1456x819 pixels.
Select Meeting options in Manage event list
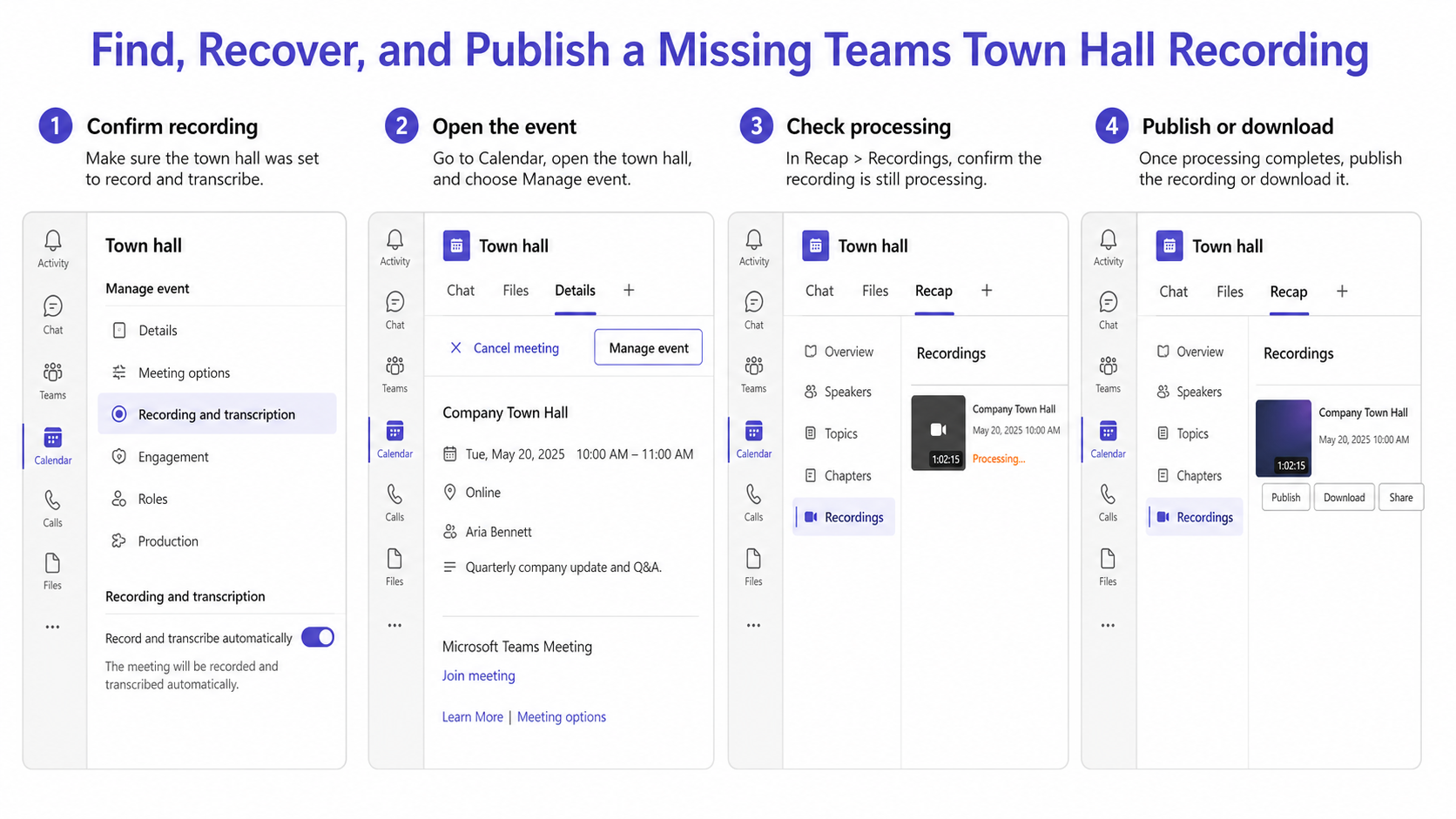click(218, 373)
